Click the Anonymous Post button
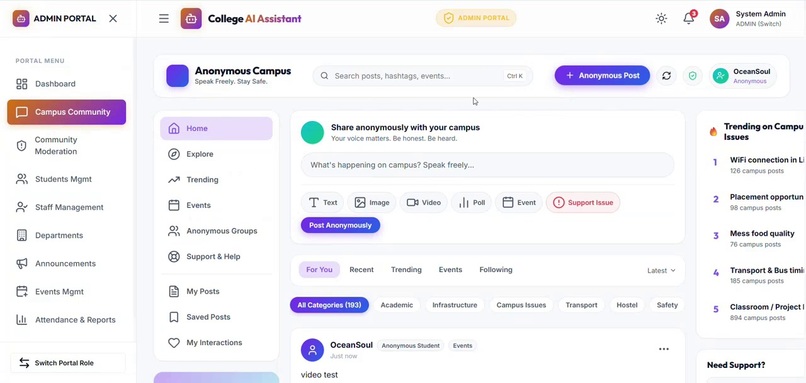The height and width of the screenshot is (383, 806). [602, 76]
